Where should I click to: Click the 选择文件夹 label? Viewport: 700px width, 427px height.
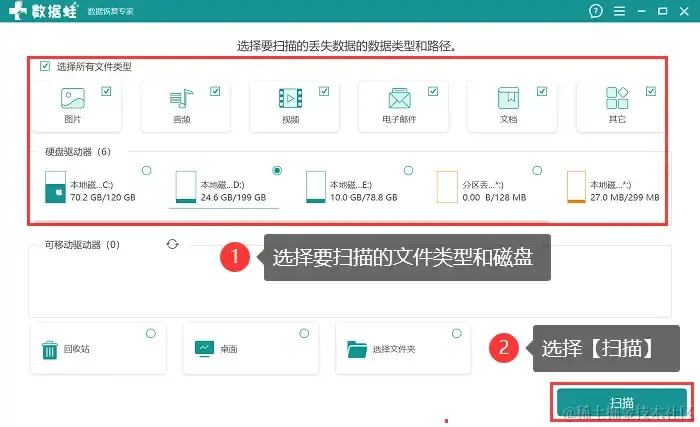394,349
